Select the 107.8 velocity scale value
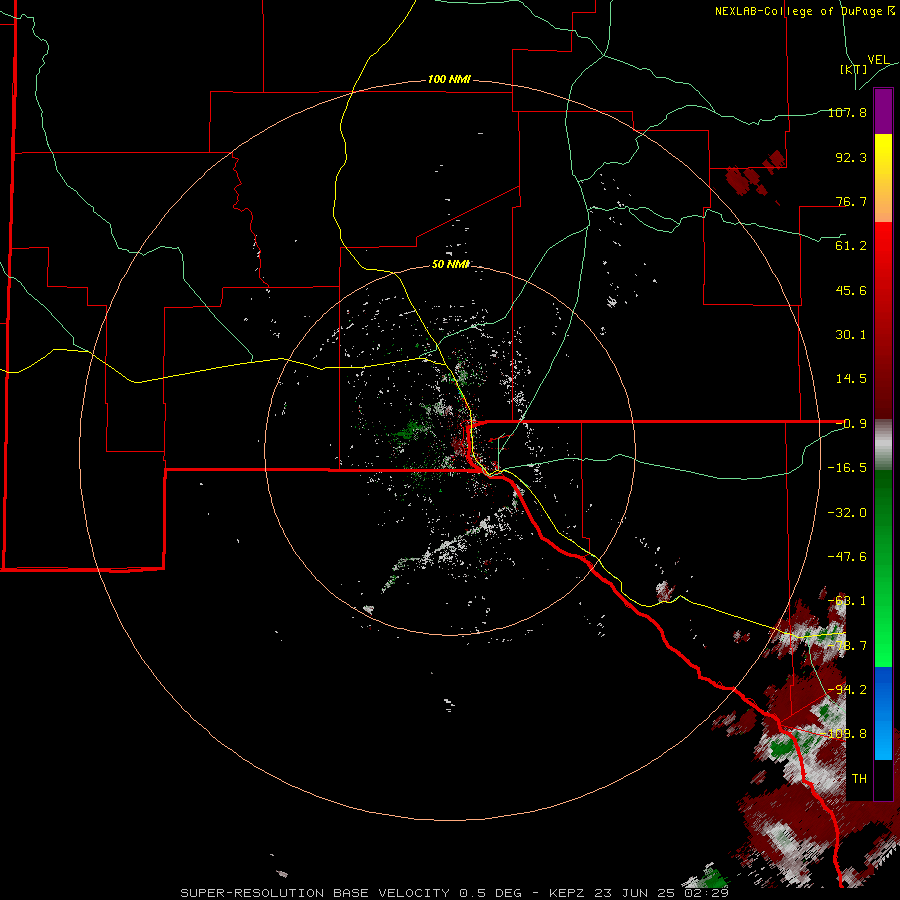 [x=847, y=112]
